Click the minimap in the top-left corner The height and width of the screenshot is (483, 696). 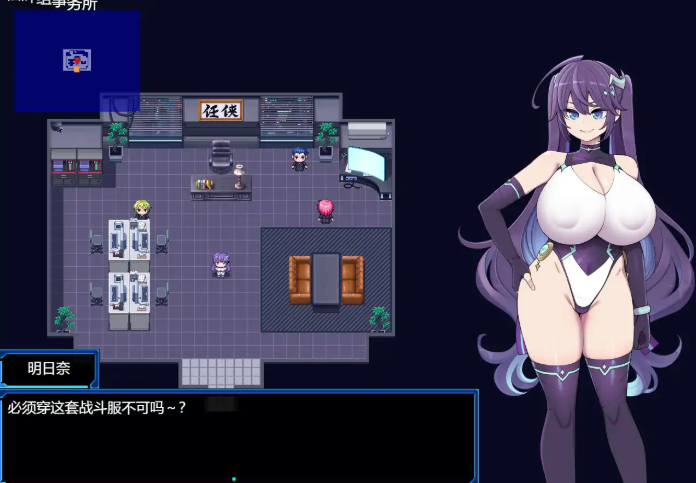coord(77,60)
